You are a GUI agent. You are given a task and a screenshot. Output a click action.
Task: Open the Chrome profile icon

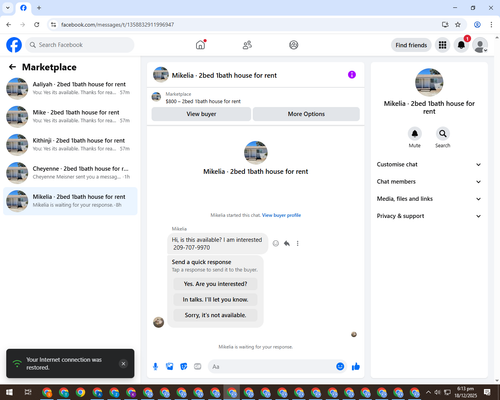point(477,24)
